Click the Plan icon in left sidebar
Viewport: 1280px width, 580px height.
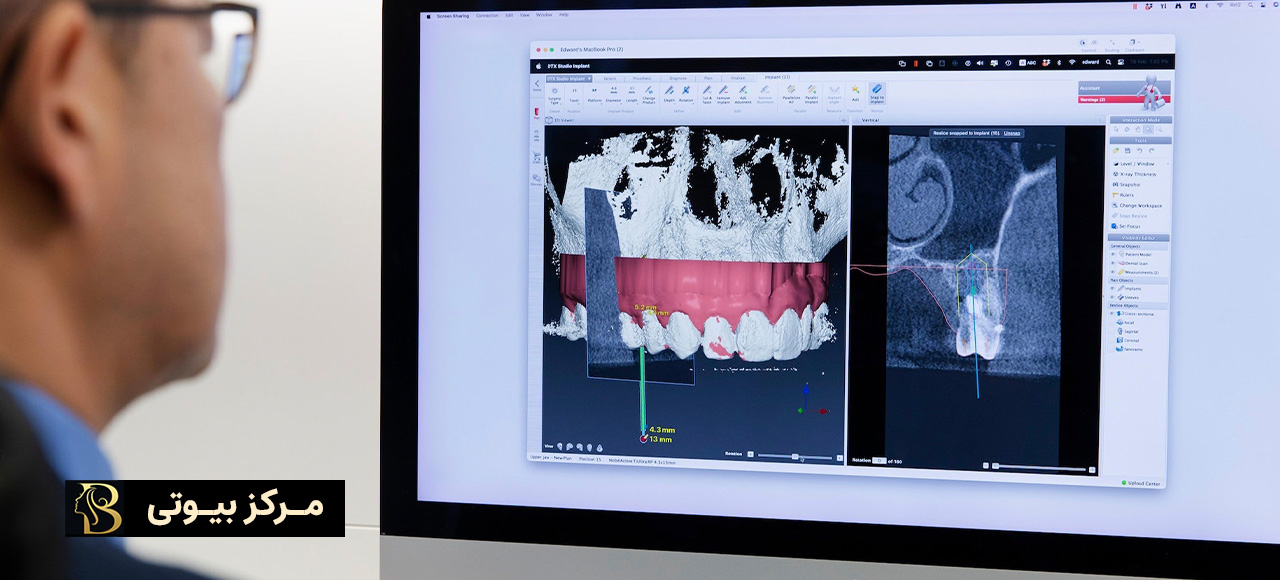[537, 113]
